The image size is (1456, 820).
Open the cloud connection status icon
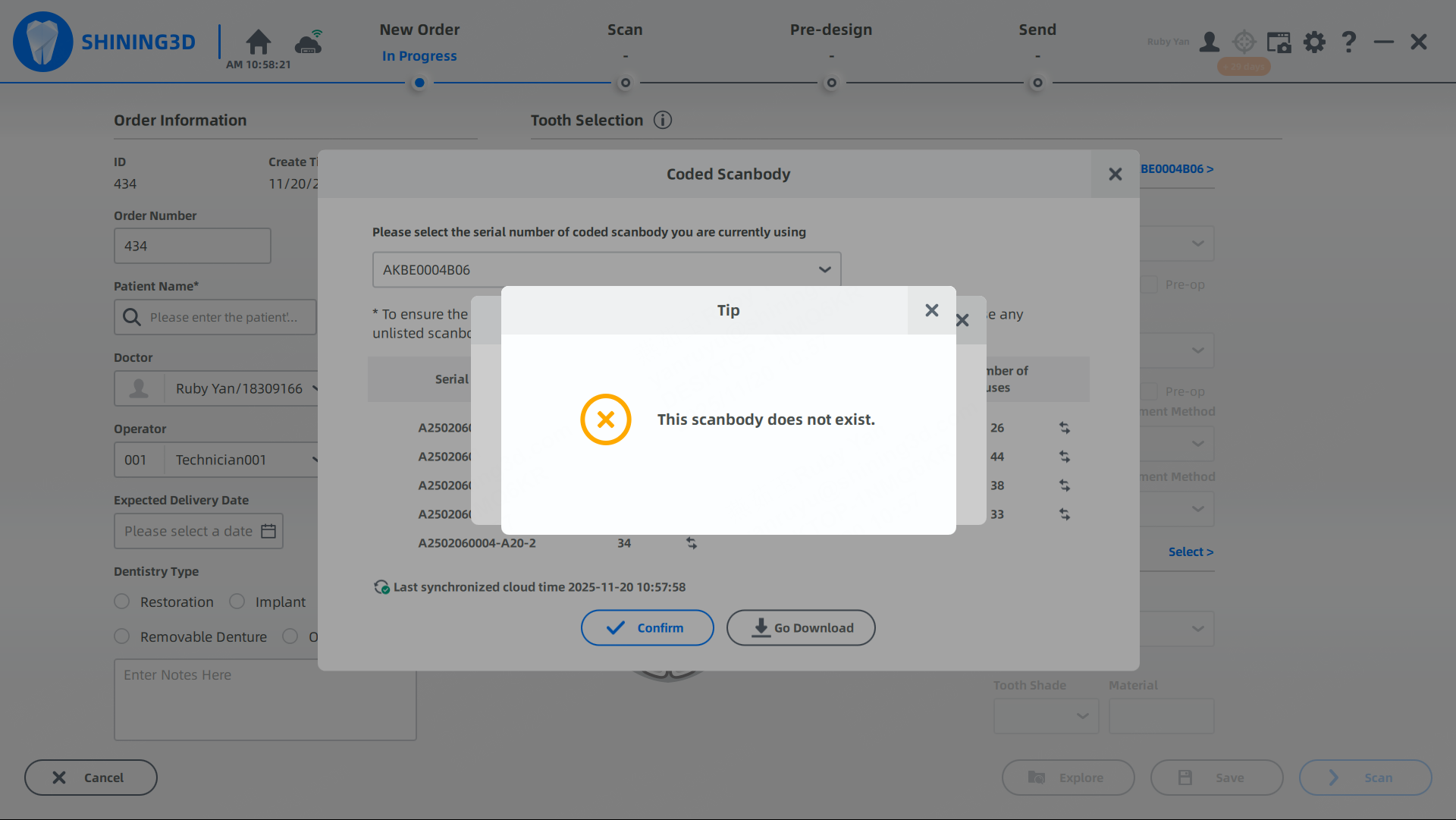pyautogui.click(x=309, y=42)
